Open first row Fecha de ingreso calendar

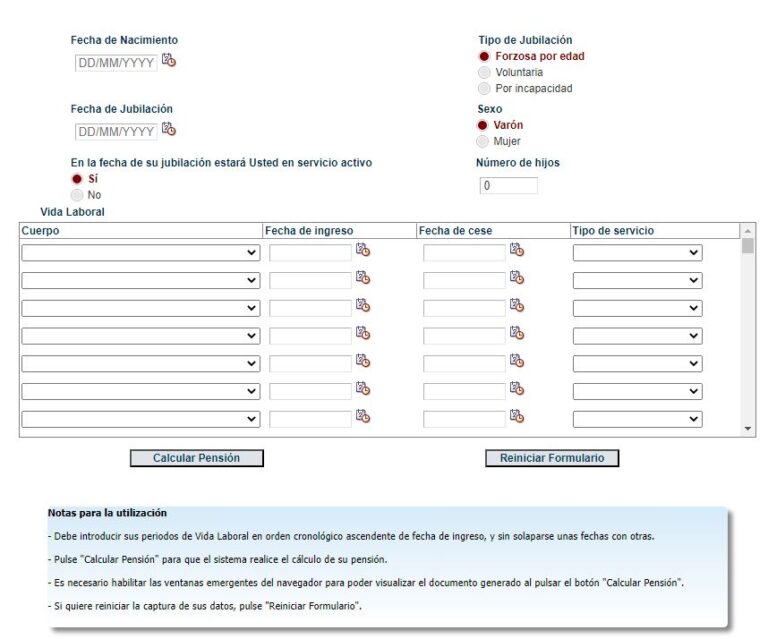click(363, 251)
